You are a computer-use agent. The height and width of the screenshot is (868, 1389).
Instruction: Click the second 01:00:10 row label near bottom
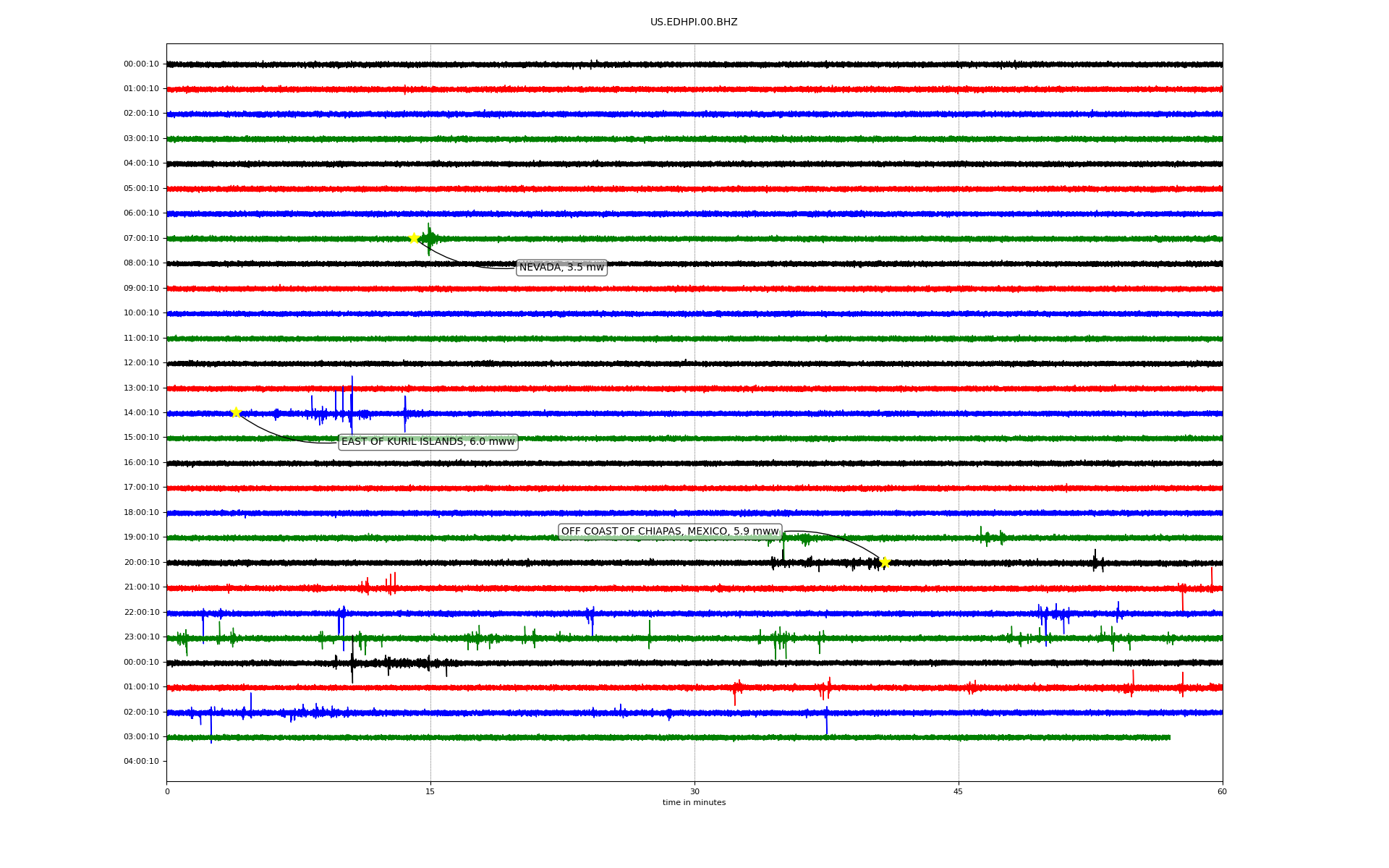click(x=141, y=687)
